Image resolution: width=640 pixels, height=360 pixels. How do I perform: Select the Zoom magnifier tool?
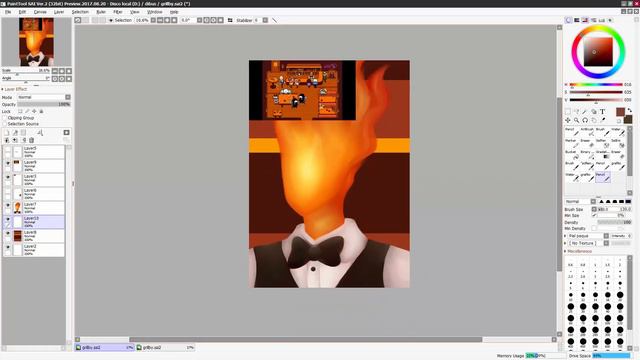pyautogui.click(x=576, y=120)
